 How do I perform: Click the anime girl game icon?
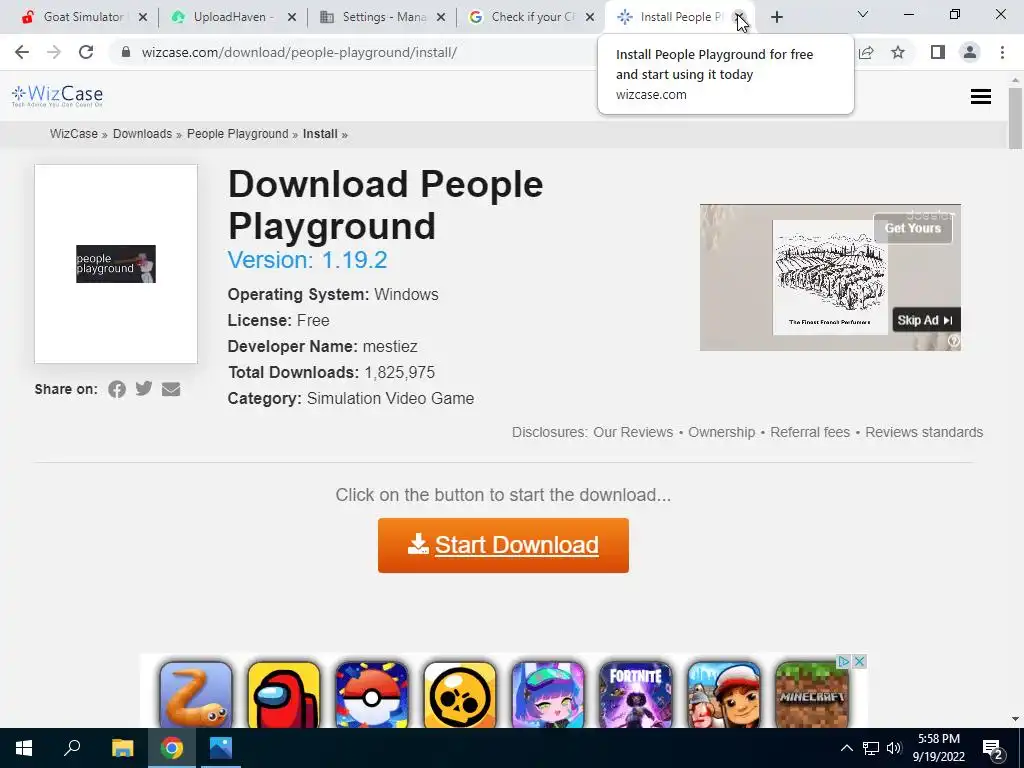point(548,695)
